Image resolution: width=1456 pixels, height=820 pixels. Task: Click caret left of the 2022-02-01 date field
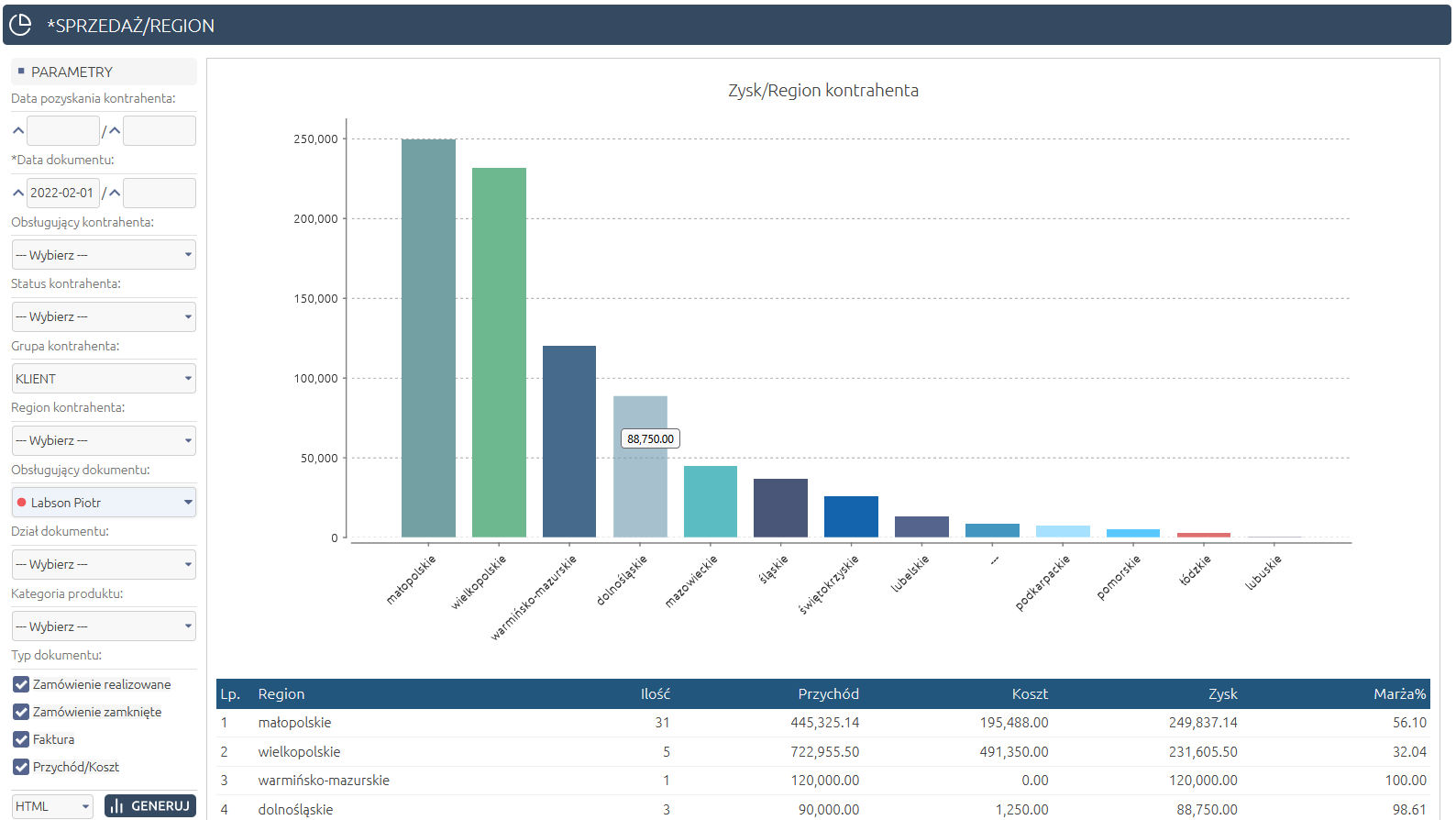(18, 193)
